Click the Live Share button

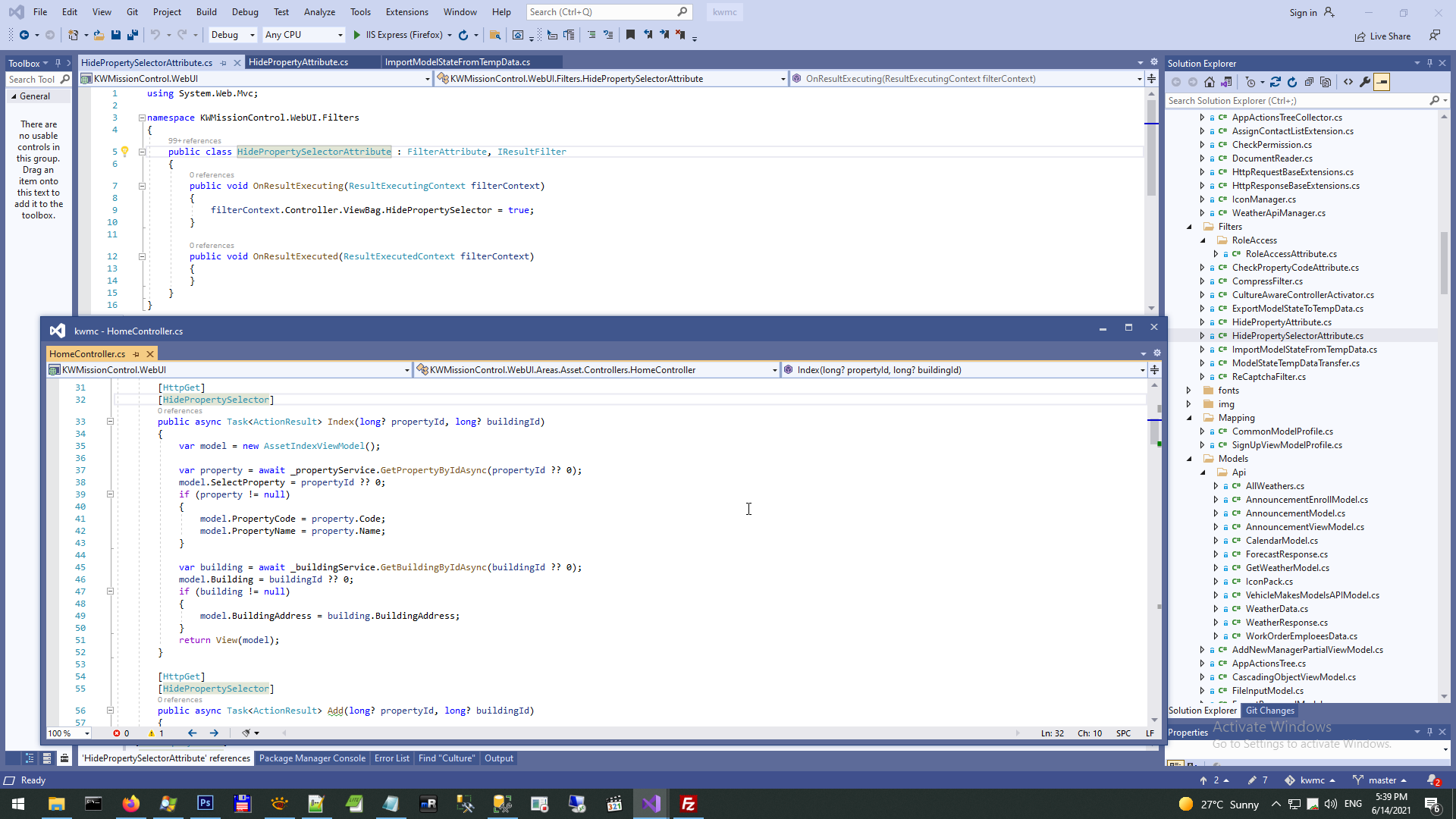tap(1383, 36)
